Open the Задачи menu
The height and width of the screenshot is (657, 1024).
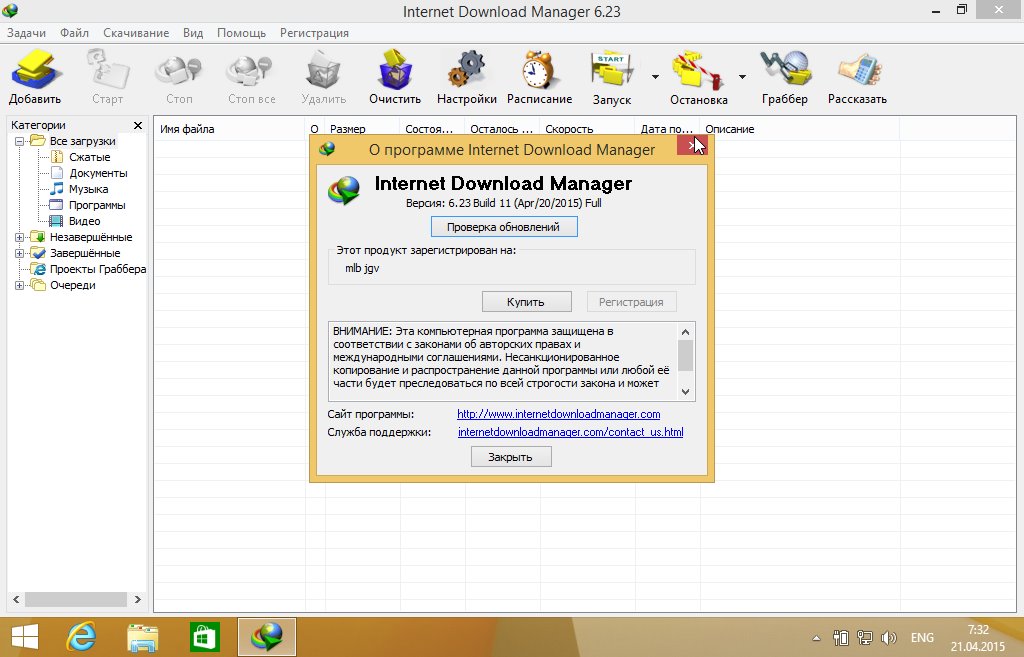(26, 33)
